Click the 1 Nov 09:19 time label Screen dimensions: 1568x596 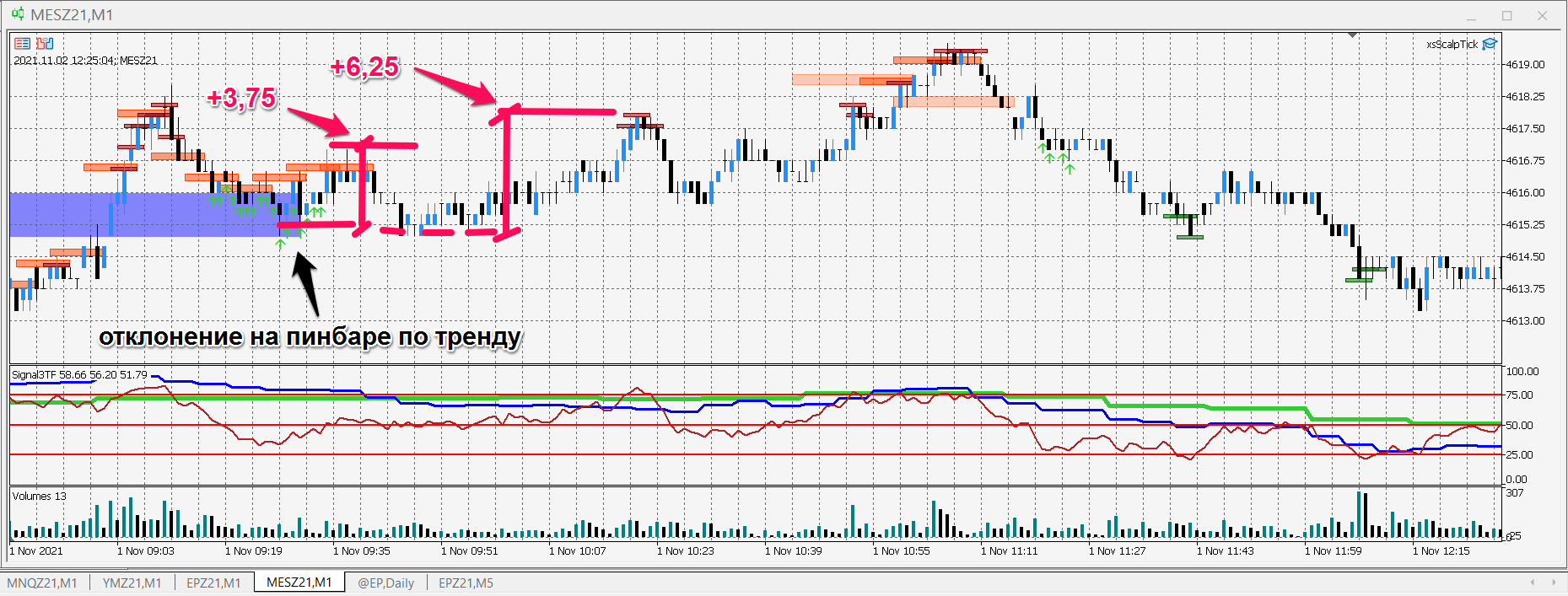(254, 550)
